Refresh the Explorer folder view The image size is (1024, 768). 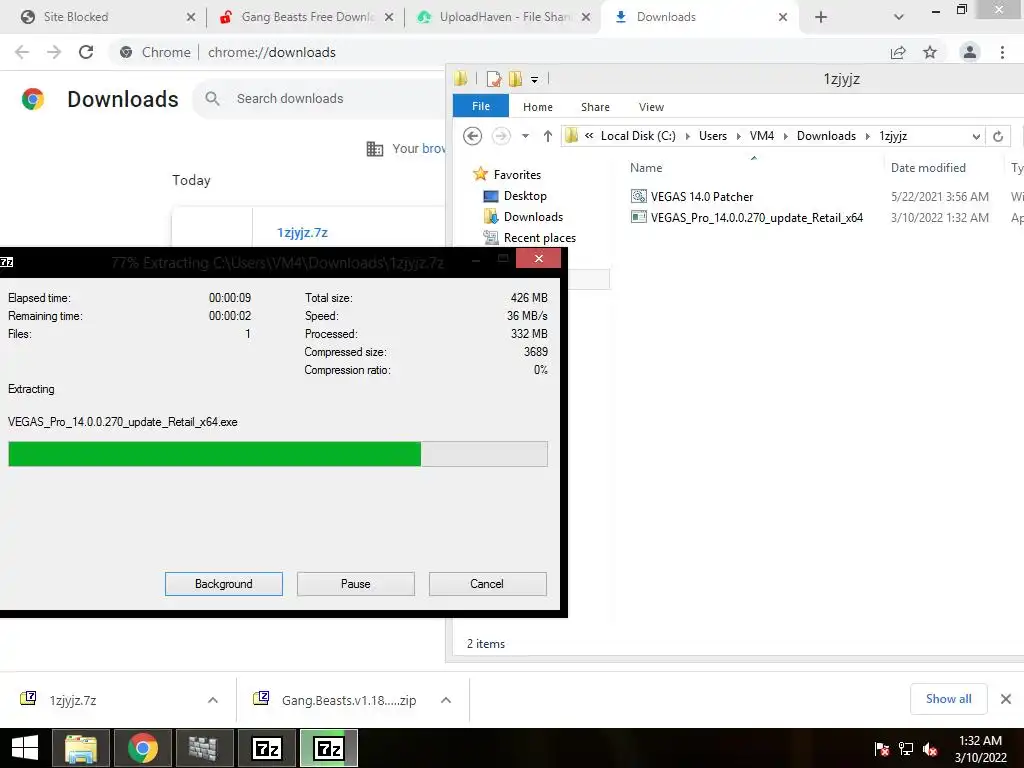998,136
